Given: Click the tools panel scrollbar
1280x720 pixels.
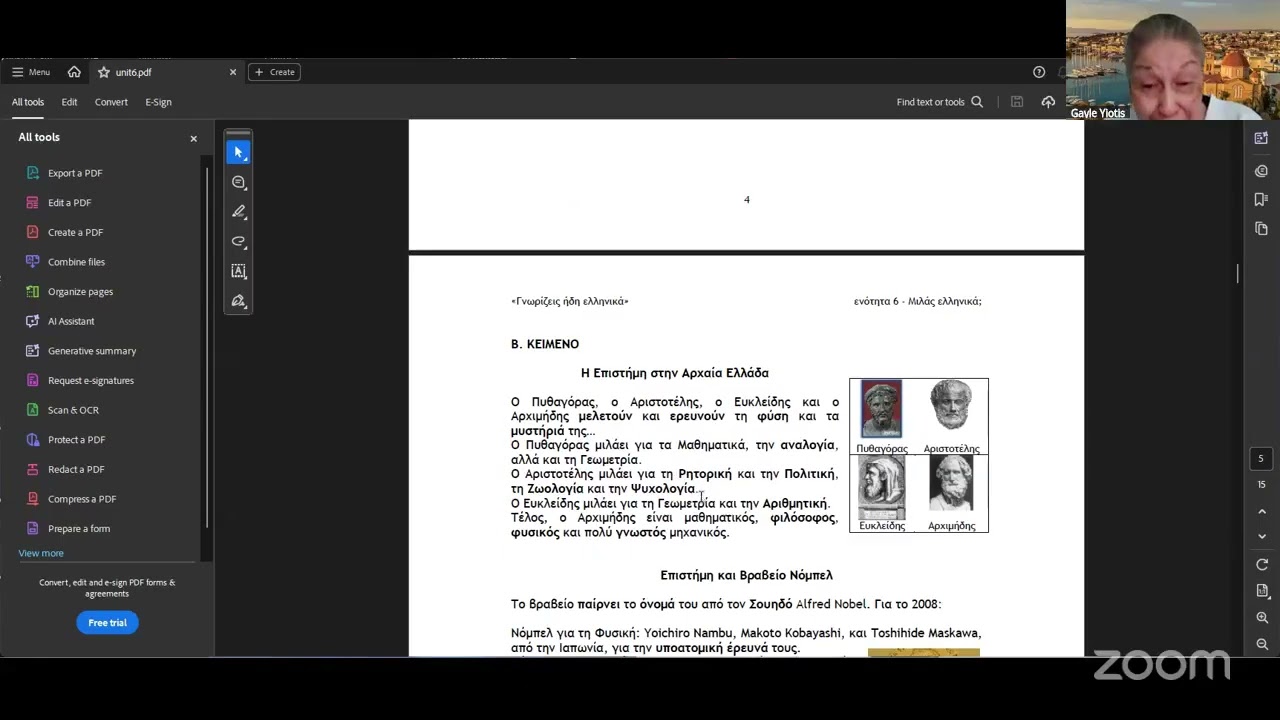Looking at the screenshot, I should coord(207,345).
